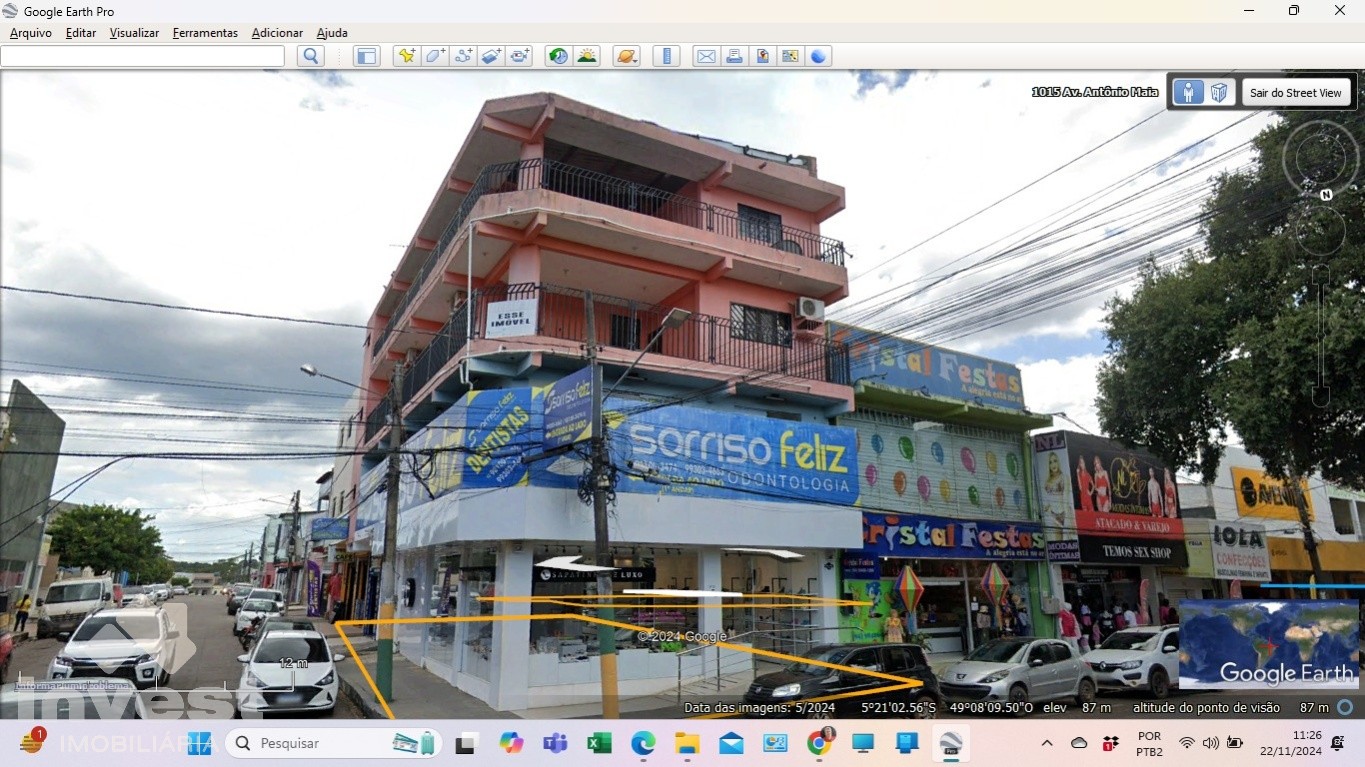
Task: Click the Sair do Street View button
Action: [1296, 93]
